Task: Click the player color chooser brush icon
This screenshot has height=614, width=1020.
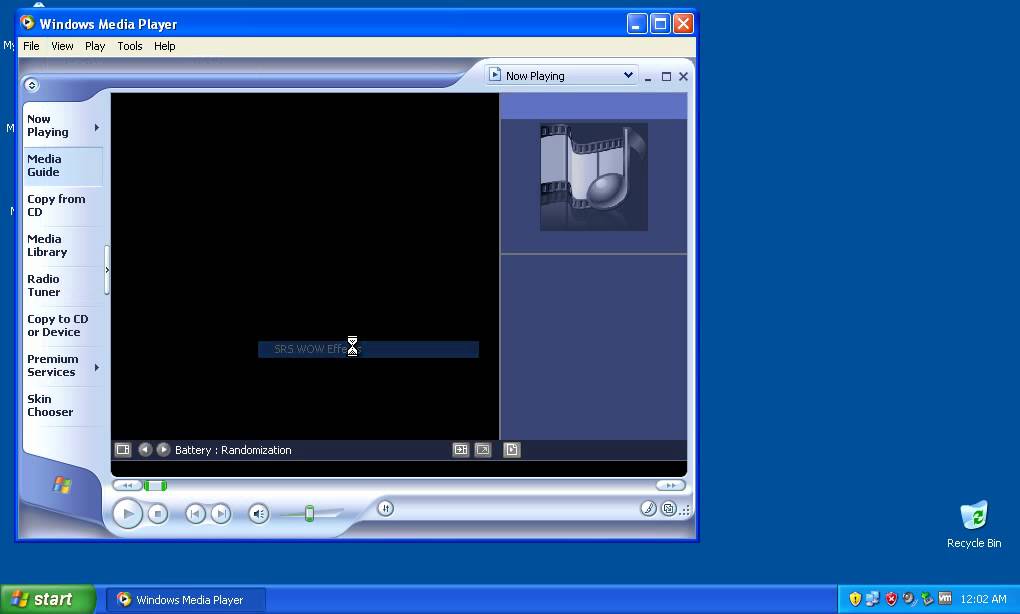Action: (648, 509)
